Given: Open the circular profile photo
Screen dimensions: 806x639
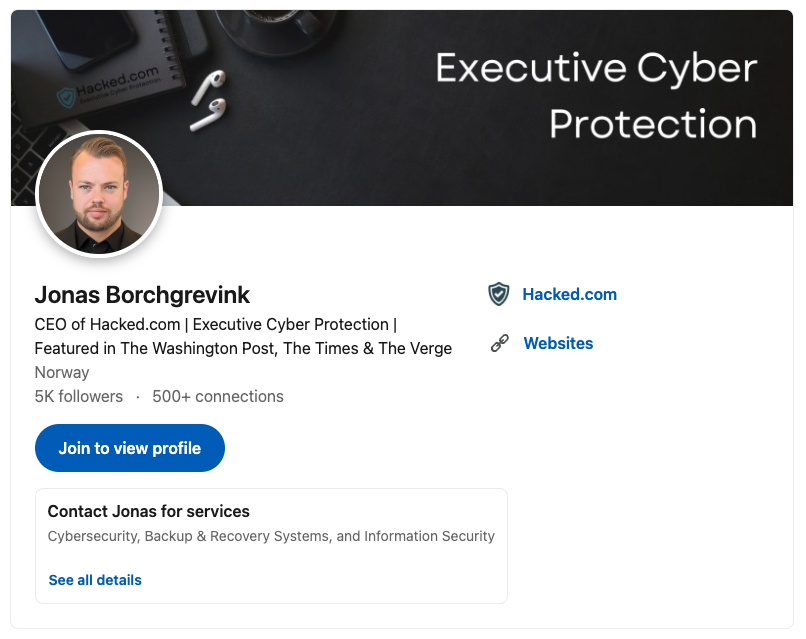Looking at the screenshot, I should tap(99, 194).
